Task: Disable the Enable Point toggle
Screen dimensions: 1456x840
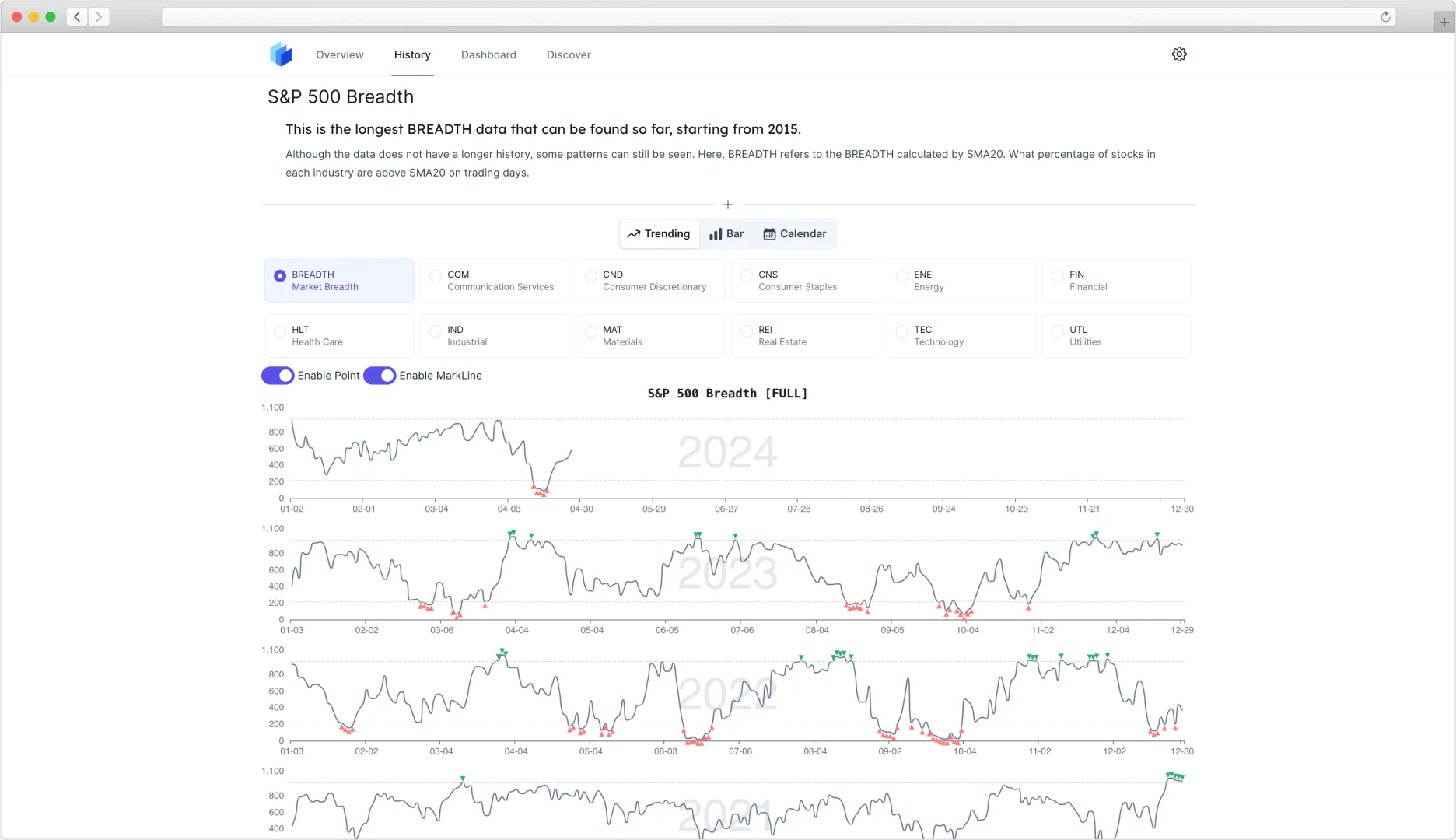Action: [x=278, y=375]
